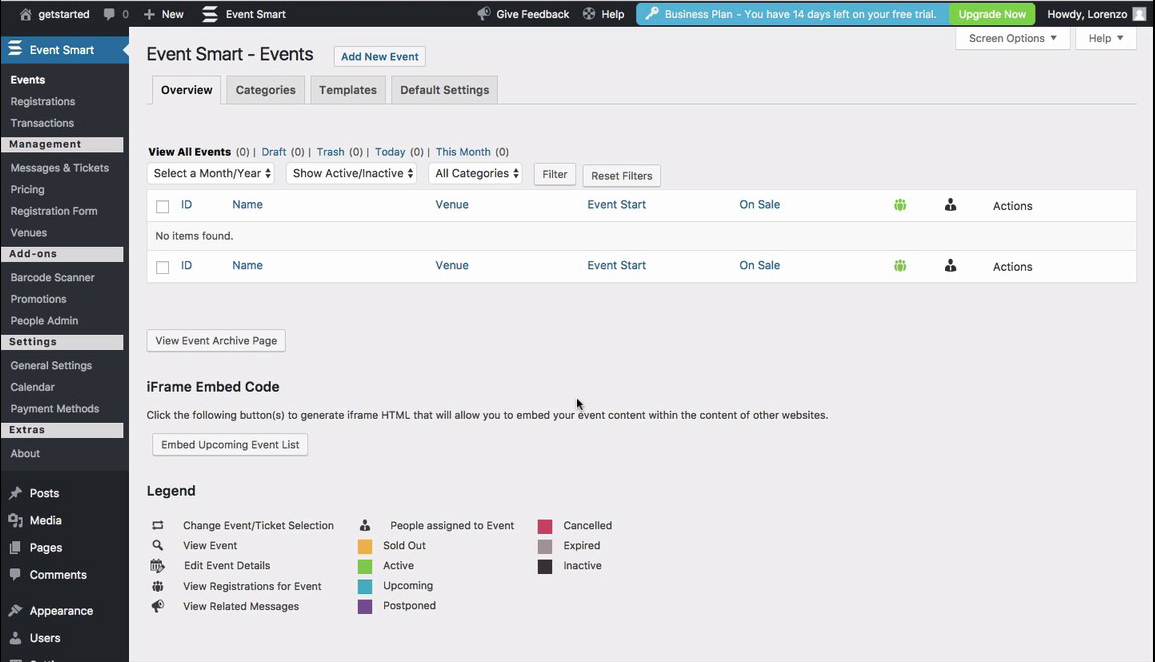1155x662 pixels.
Task: Click the Upgrade Now button
Action: point(991,14)
